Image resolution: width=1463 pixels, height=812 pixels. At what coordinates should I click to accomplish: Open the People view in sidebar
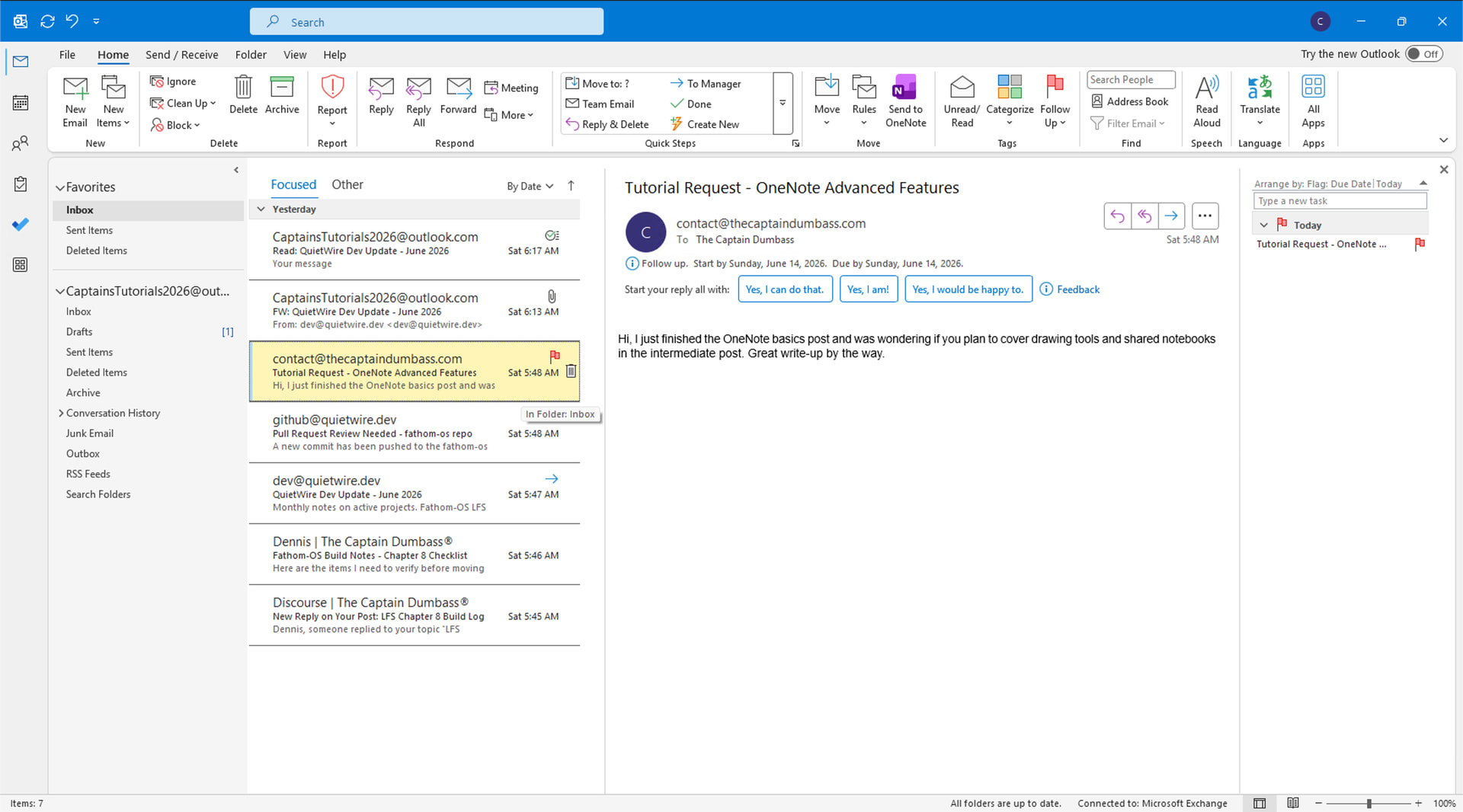point(21,143)
